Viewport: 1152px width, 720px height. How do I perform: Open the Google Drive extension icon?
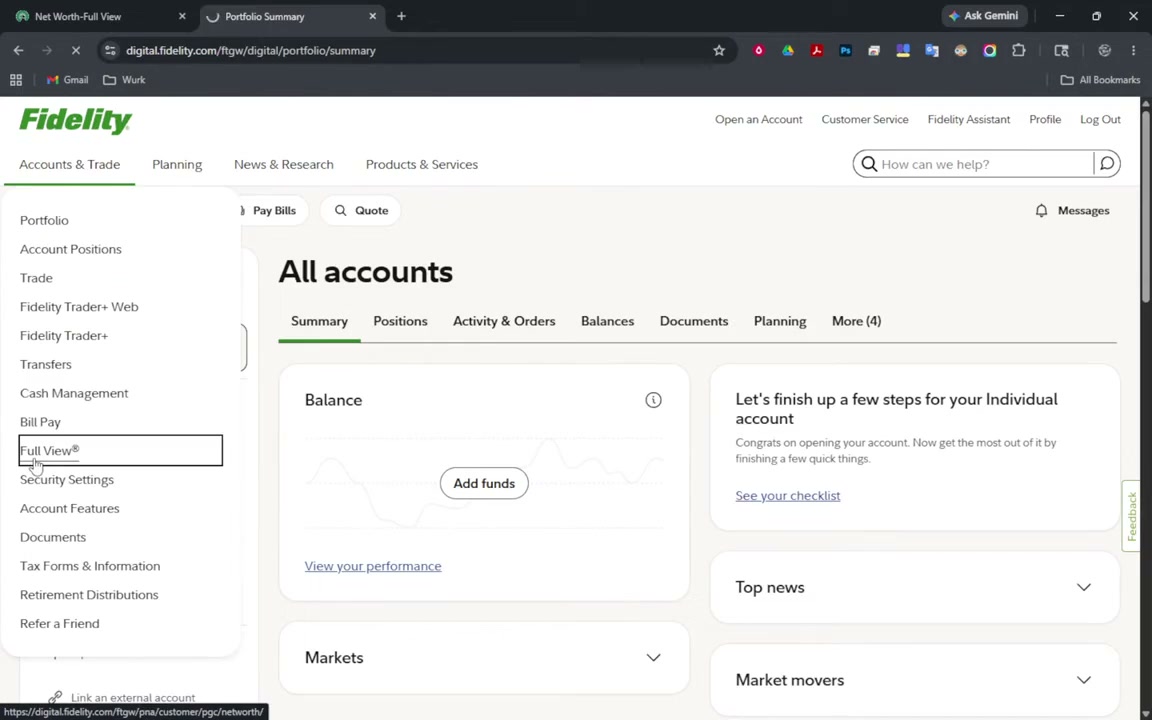(788, 51)
